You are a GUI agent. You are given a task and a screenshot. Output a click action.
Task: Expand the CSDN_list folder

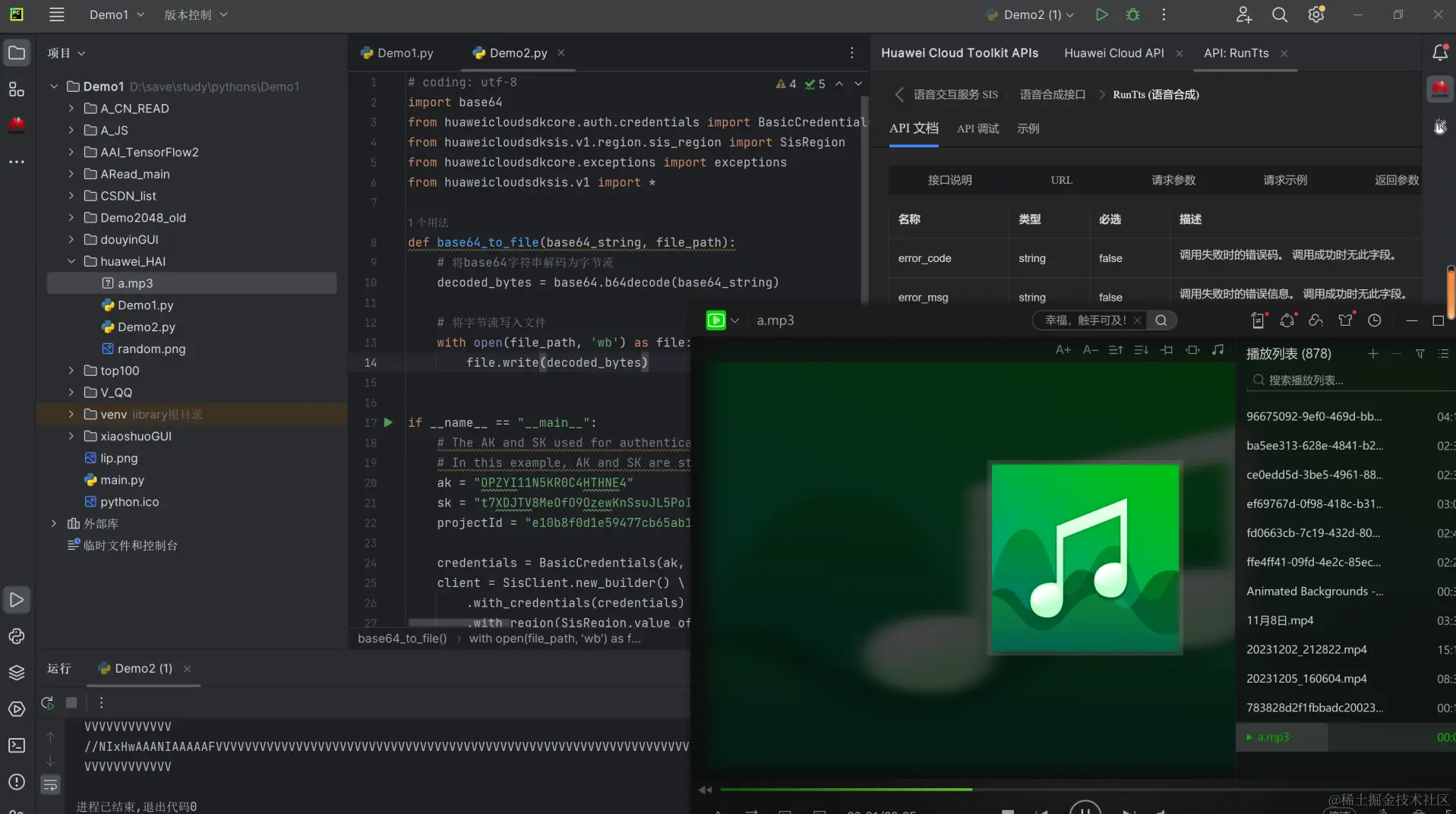71,196
